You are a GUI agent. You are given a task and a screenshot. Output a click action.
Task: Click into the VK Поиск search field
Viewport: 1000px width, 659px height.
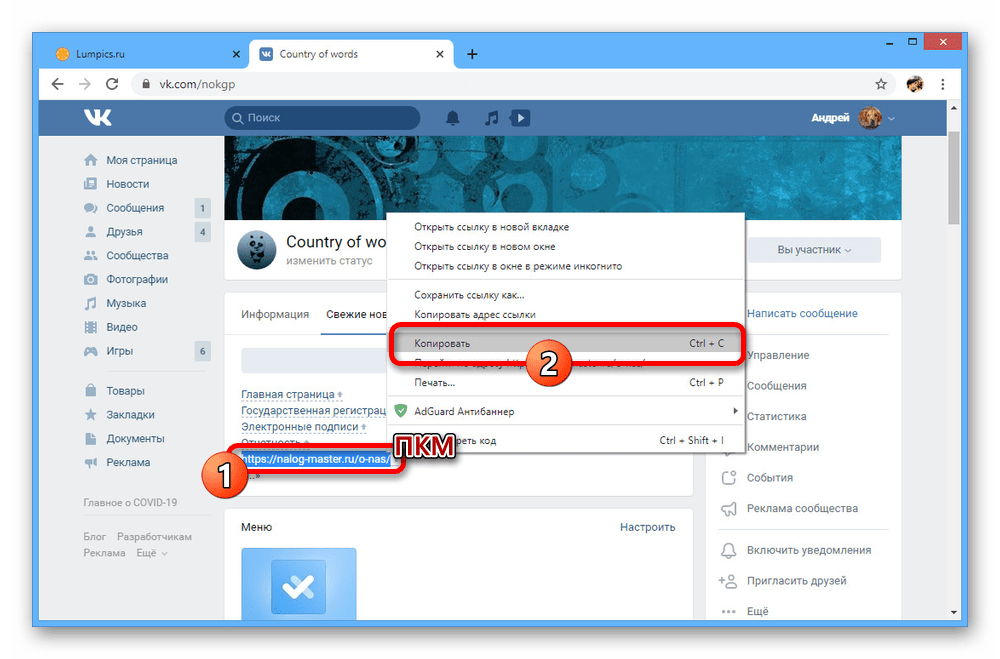[x=322, y=118]
